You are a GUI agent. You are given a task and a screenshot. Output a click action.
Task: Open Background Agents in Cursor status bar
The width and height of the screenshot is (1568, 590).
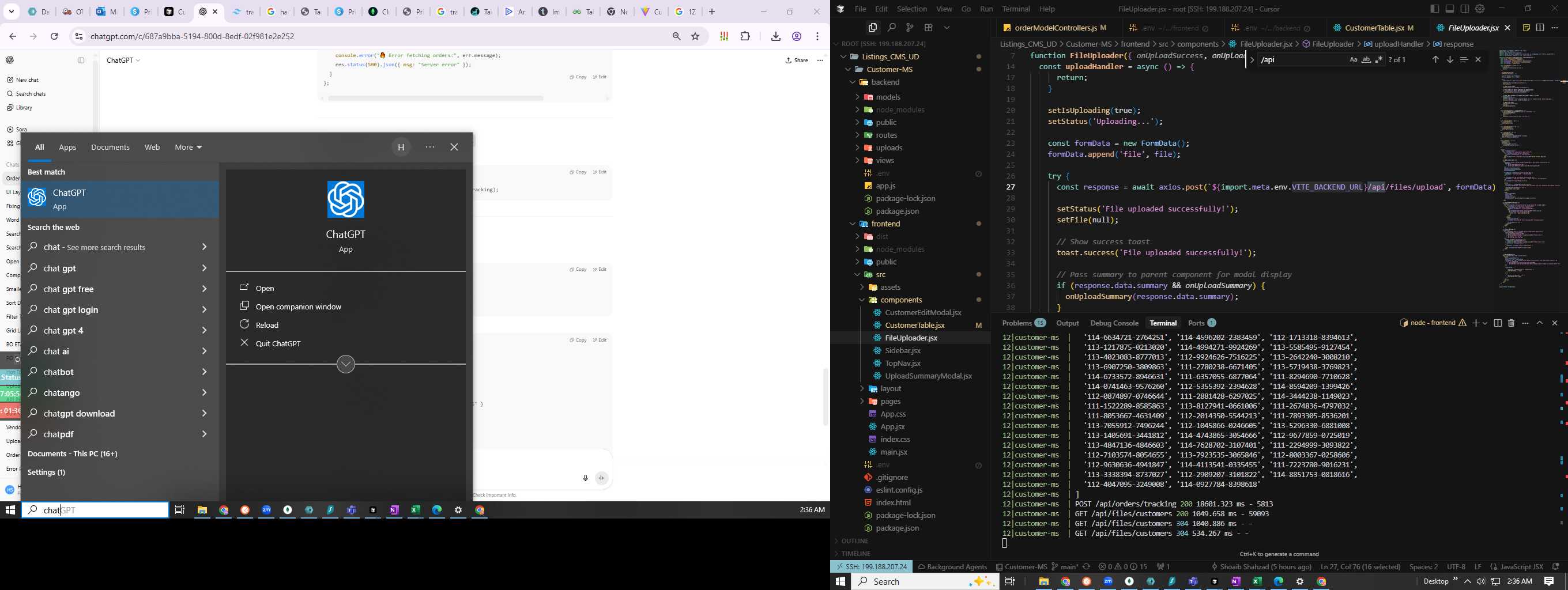pyautogui.click(x=952, y=566)
